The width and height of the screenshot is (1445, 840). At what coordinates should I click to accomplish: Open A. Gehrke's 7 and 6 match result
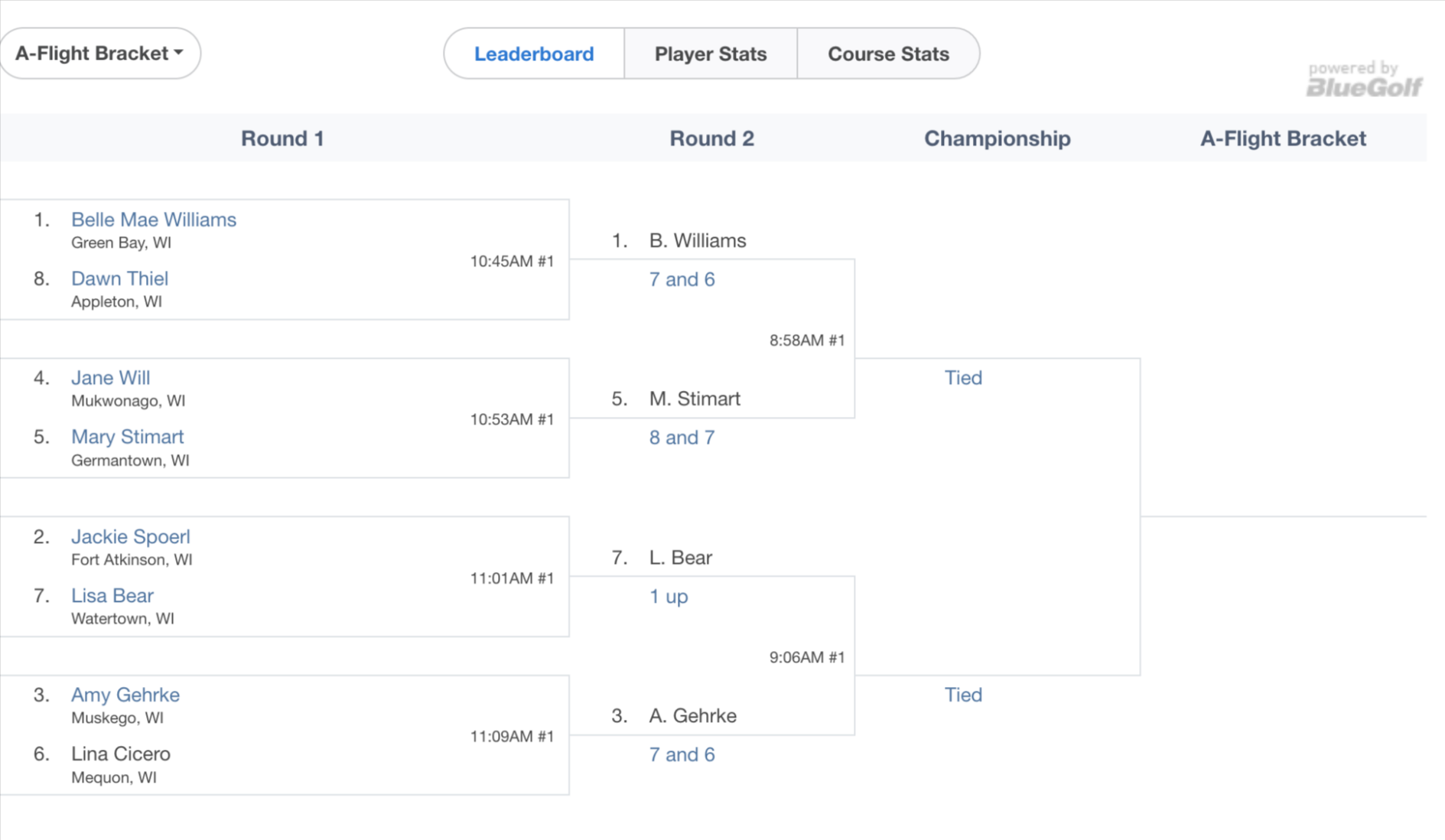[x=682, y=755]
